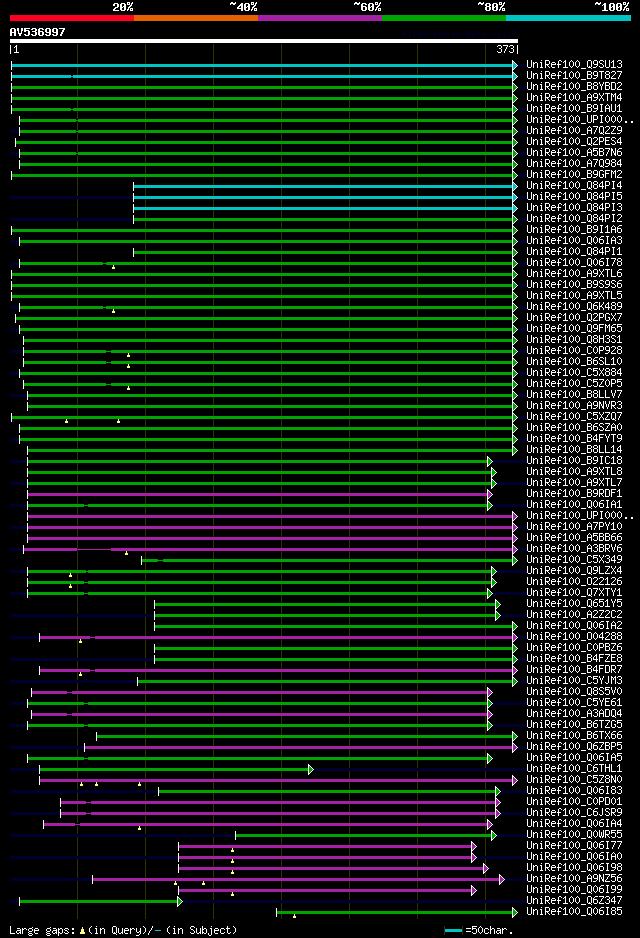The width and height of the screenshot is (640, 938).
Task: Click the UniRef100_B9GFM2 label
Action: (x=574, y=175)
